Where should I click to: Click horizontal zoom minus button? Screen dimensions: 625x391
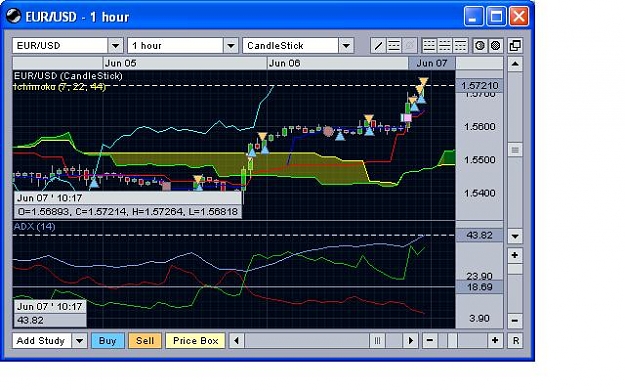click(x=430, y=340)
